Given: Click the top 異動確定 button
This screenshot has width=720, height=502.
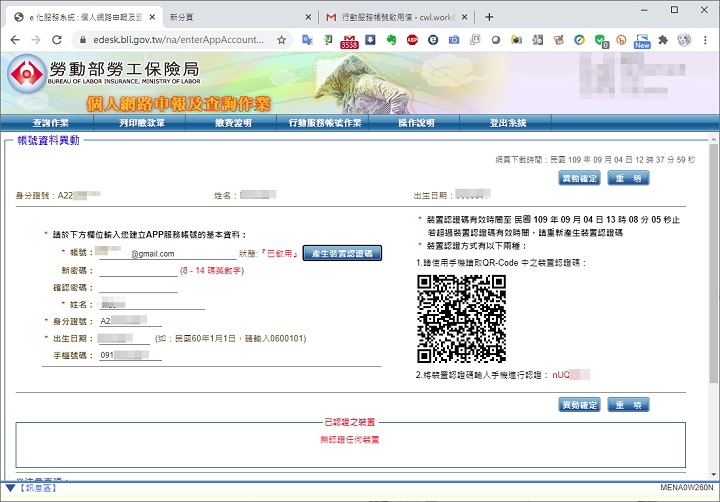Looking at the screenshot, I should [579, 178].
